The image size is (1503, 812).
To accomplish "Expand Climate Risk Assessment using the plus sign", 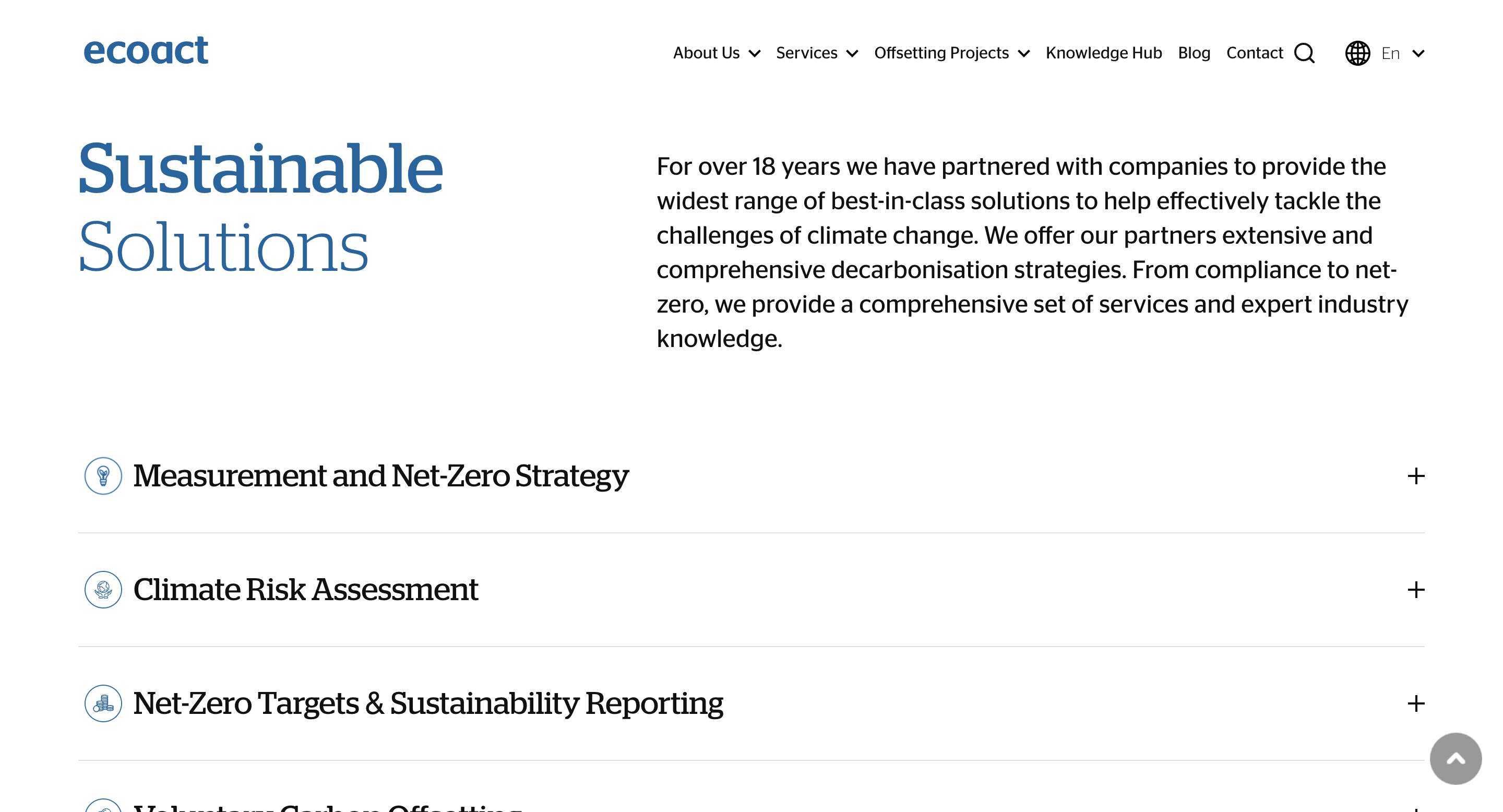I will [1416, 590].
